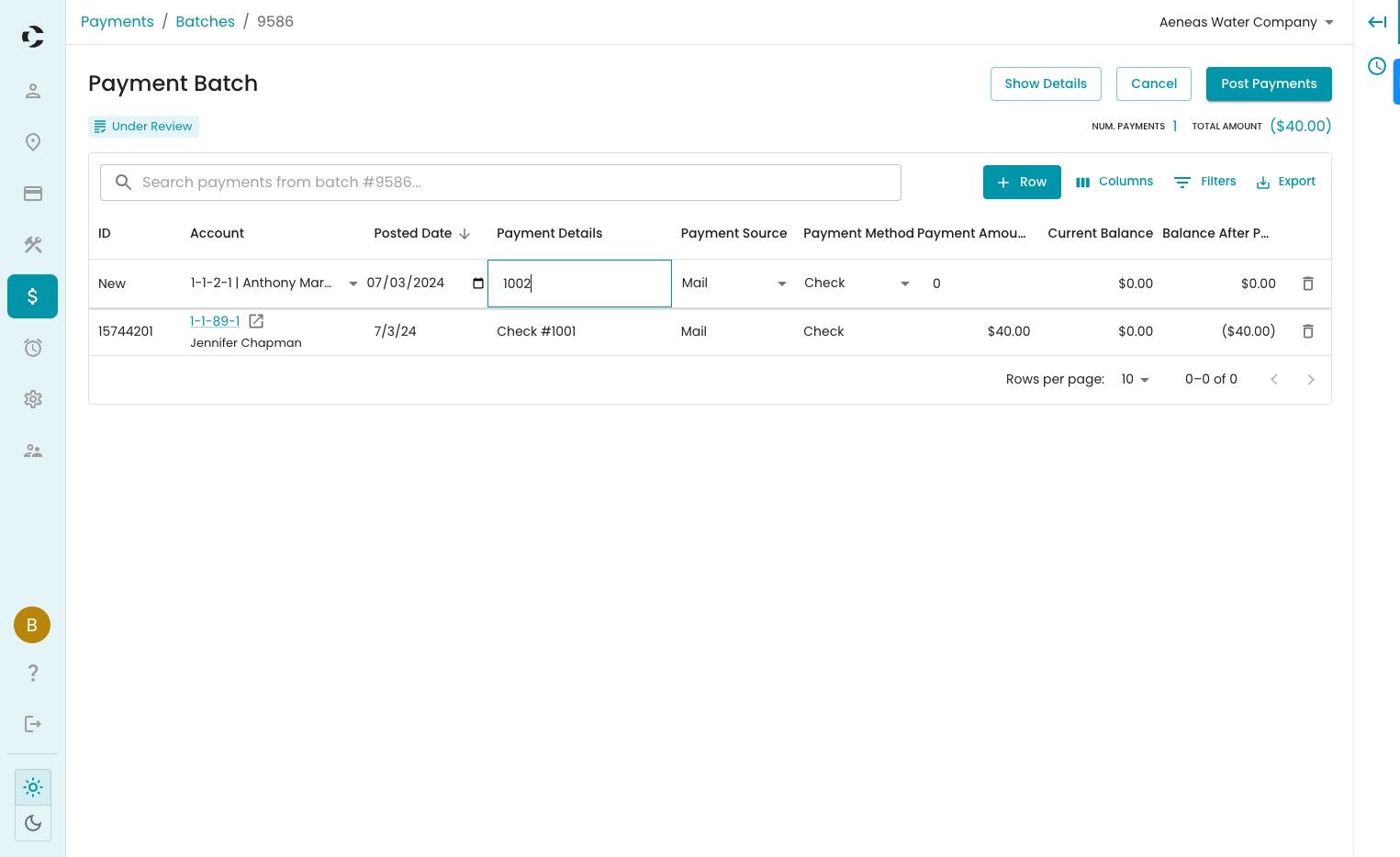Open the customers person icon in sidebar
Image resolution: width=1400 pixels, height=857 pixels.
coord(33,91)
